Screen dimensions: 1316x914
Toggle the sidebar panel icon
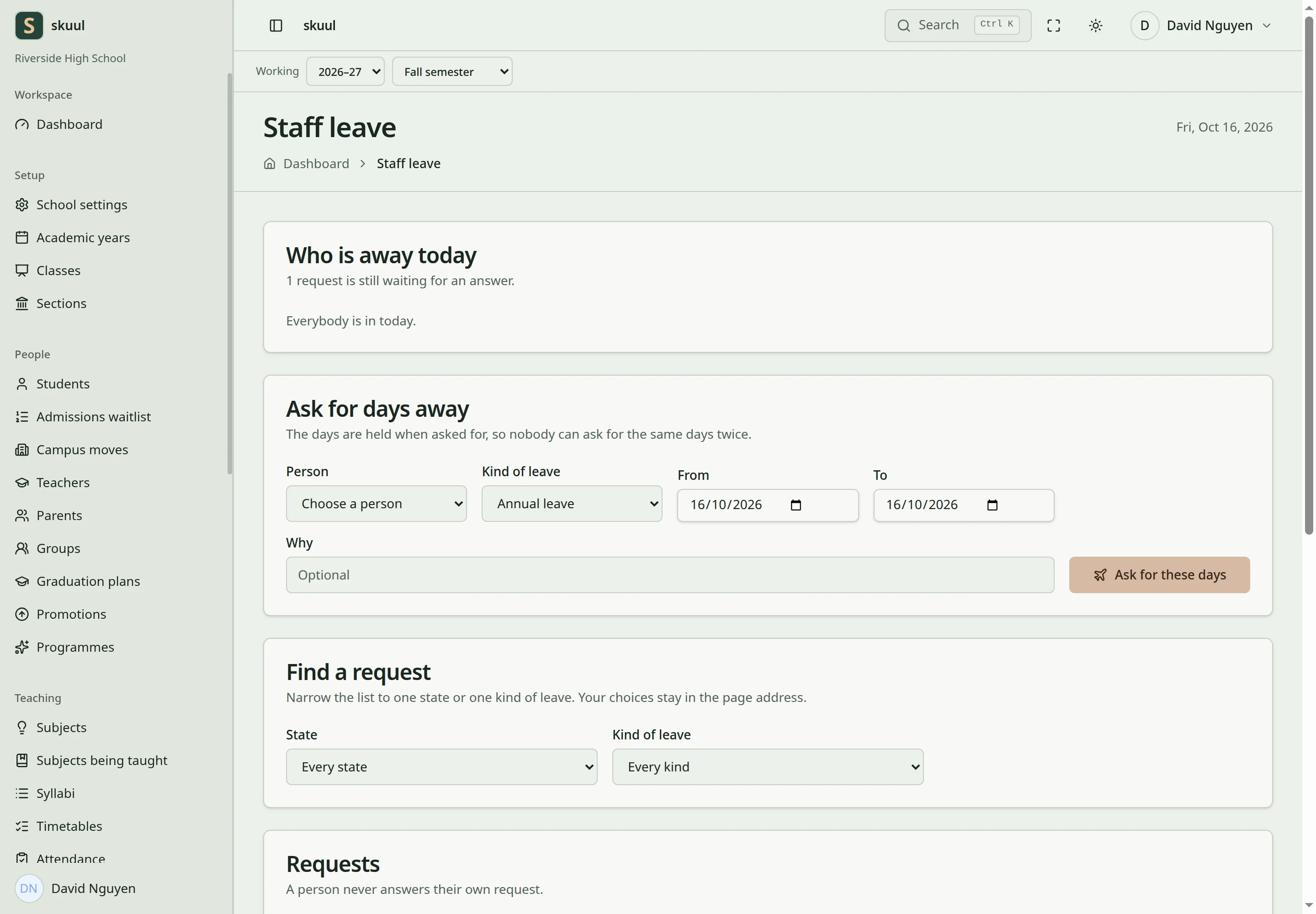(276, 26)
